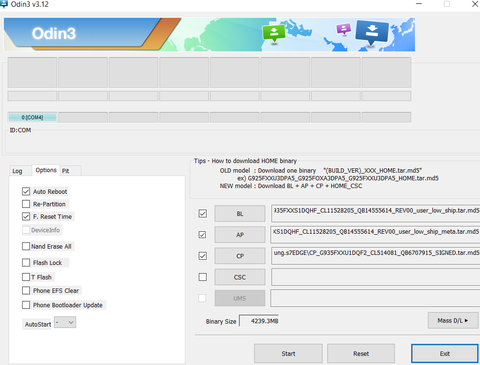Browse for AP file
The height and width of the screenshot is (365, 480).
(x=240, y=235)
